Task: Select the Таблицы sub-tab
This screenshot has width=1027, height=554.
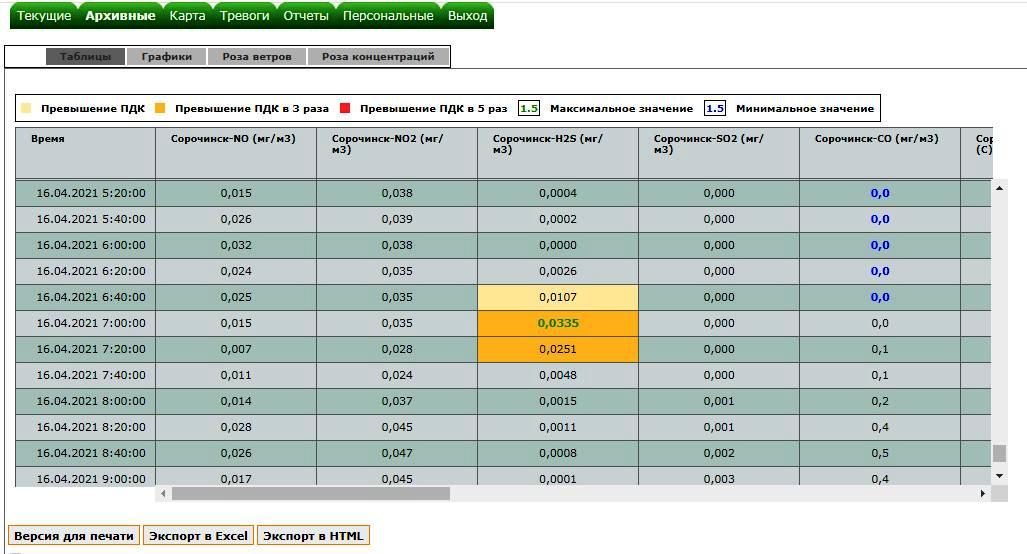Action: (x=85, y=57)
